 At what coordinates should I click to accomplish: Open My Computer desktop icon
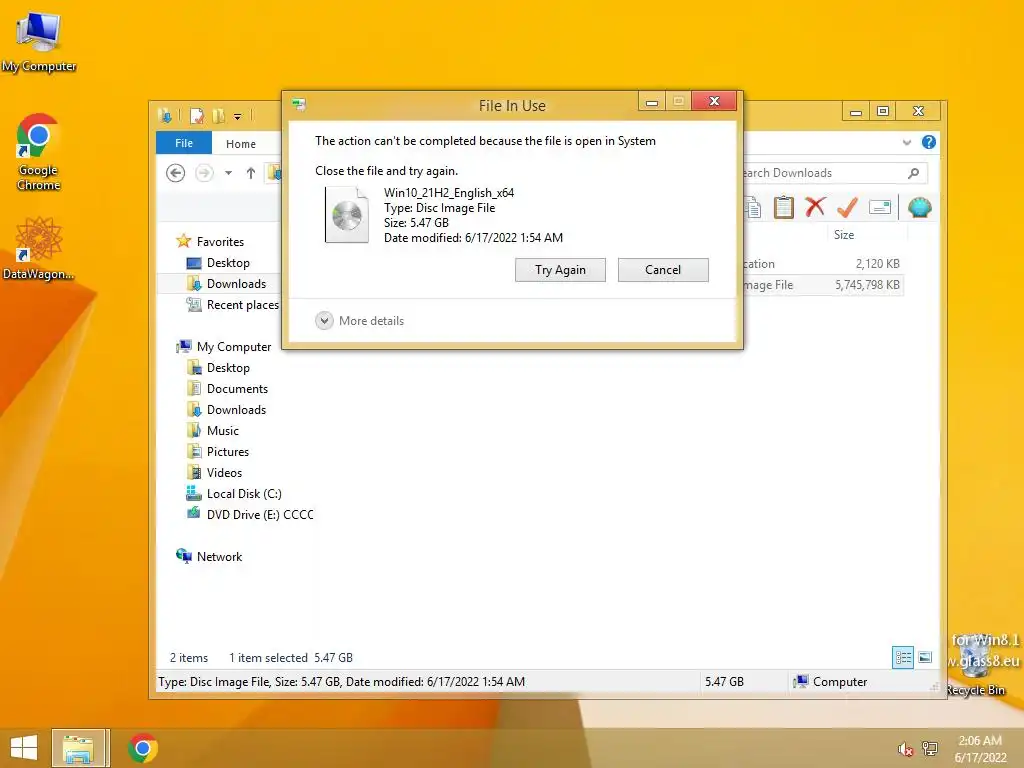39,43
